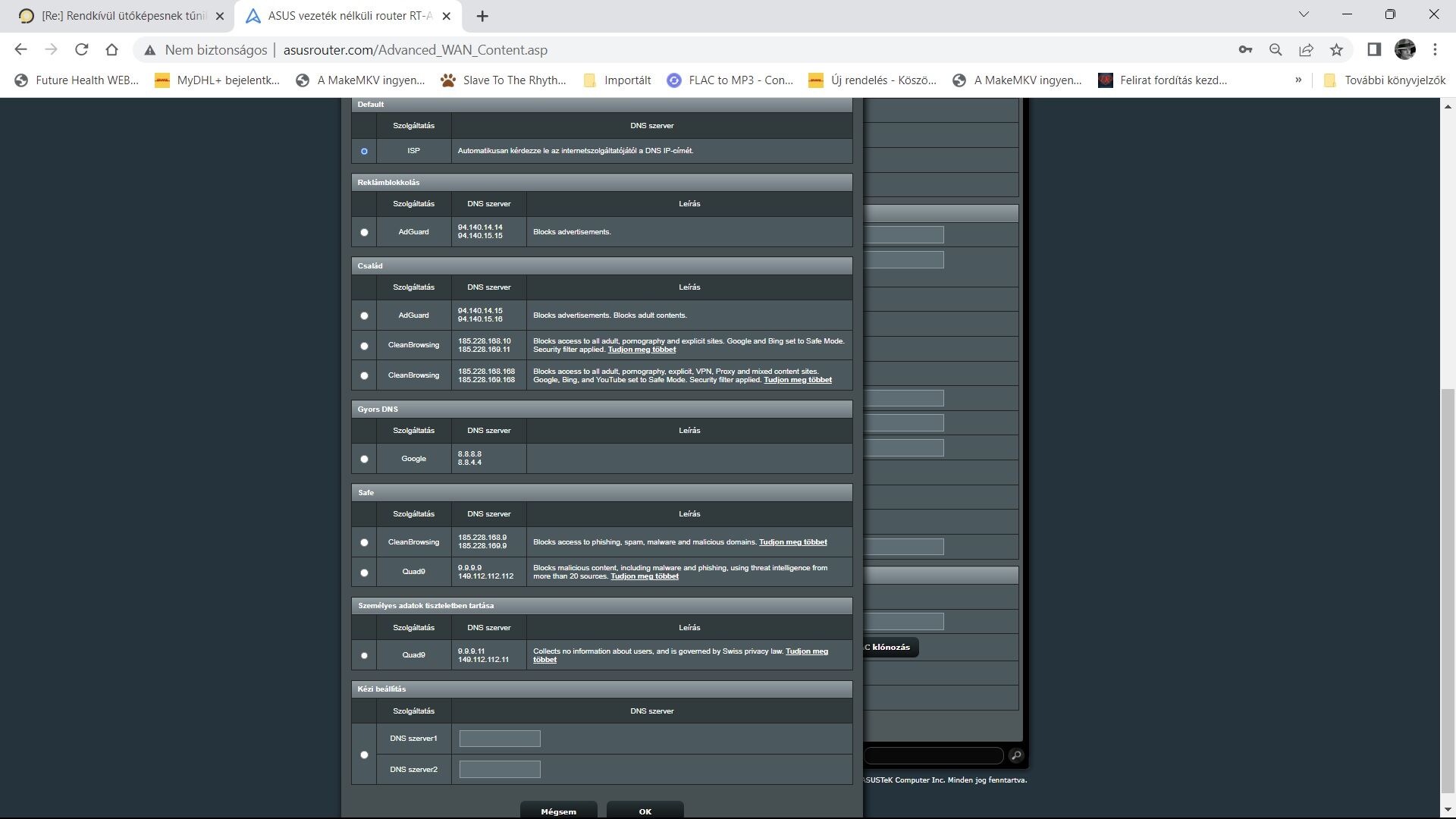Bookmark this page with the star icon
The width and height of the screenshot is (1456, 819).
pyautogui.click(x=1336, y=49)
